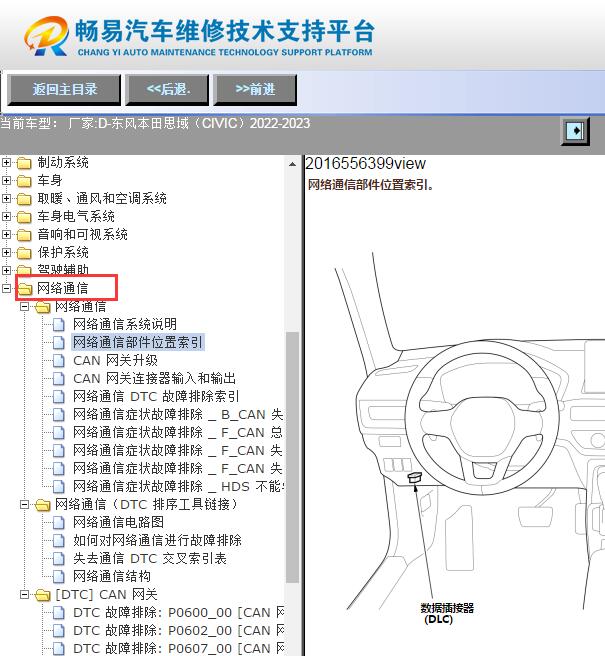Click document icon beside 失去通信 DTC 交叉索引表

click(x=59, y=559)
